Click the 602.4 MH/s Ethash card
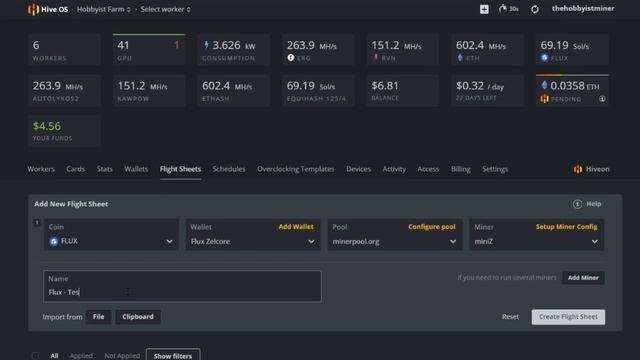This screenshot has width=640, height=360. (x=233, y=90)
